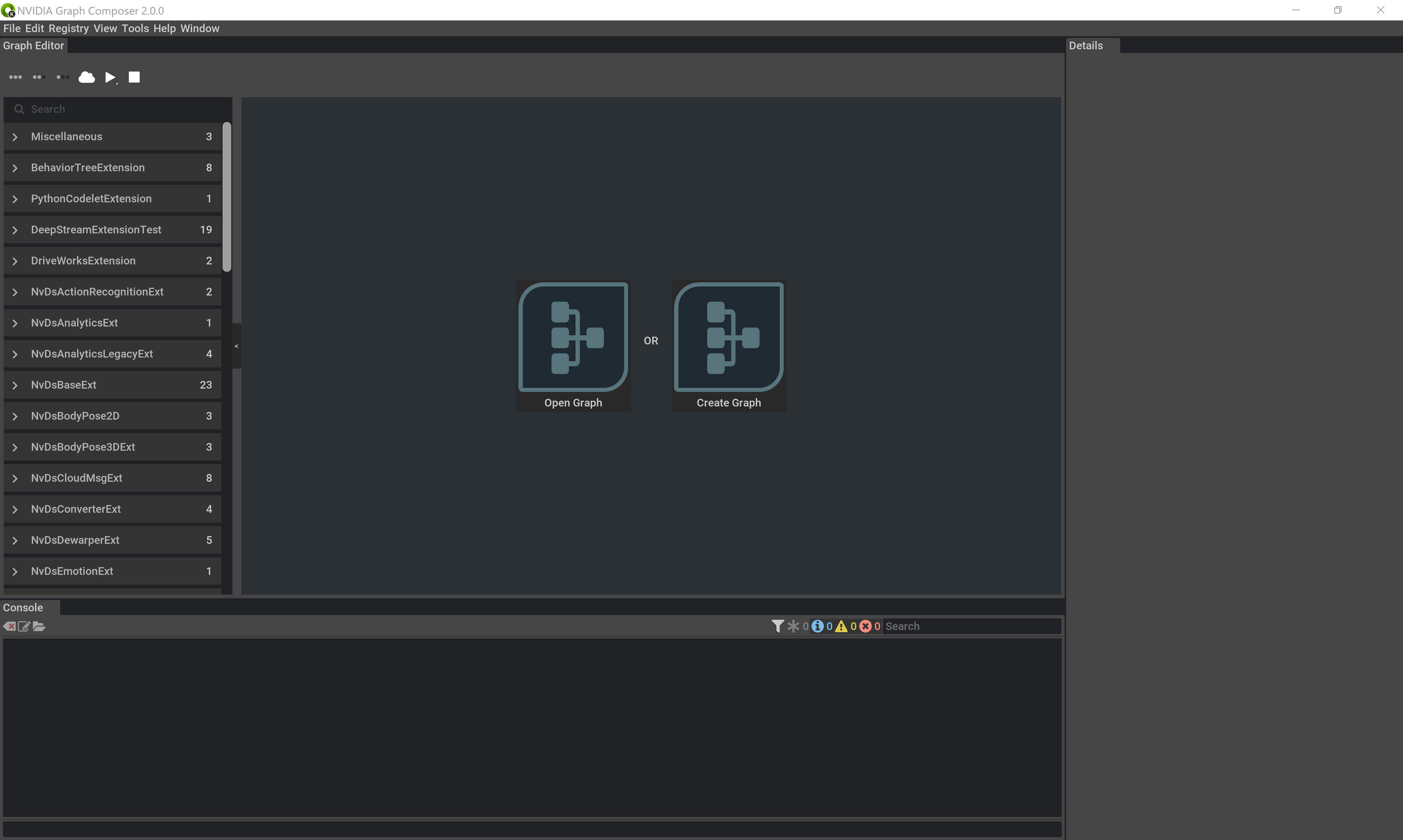Open the Registry menu
The image size is (1403, 840).
[x=69, y=28]
